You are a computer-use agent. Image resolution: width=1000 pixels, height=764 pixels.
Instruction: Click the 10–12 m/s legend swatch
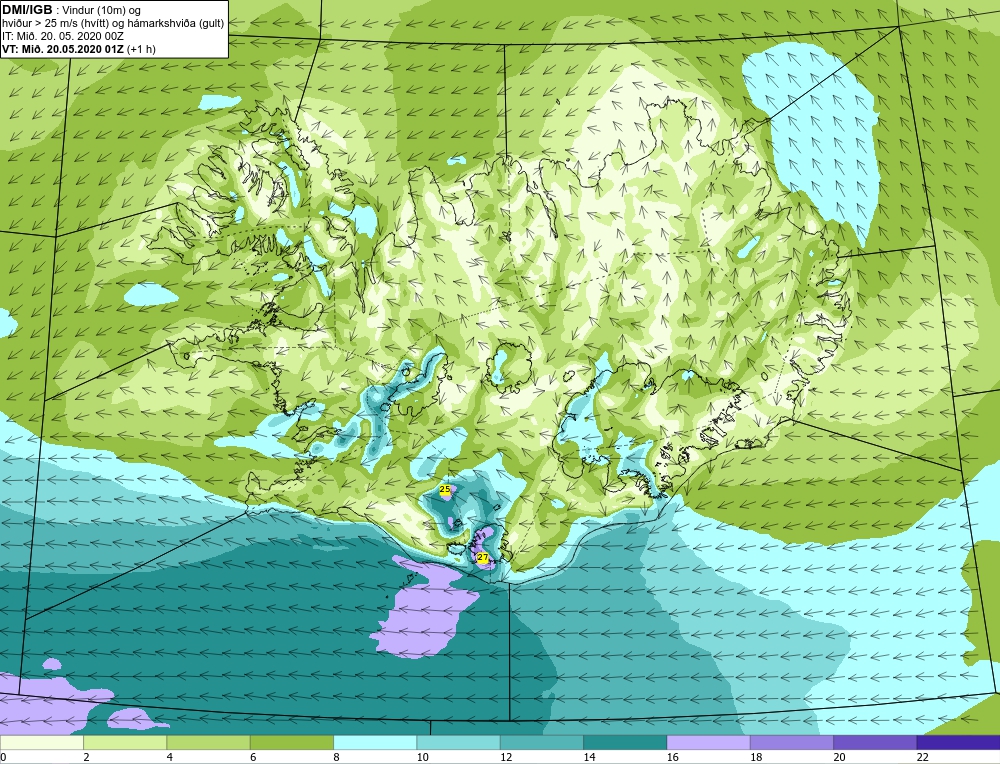(459, 742)
